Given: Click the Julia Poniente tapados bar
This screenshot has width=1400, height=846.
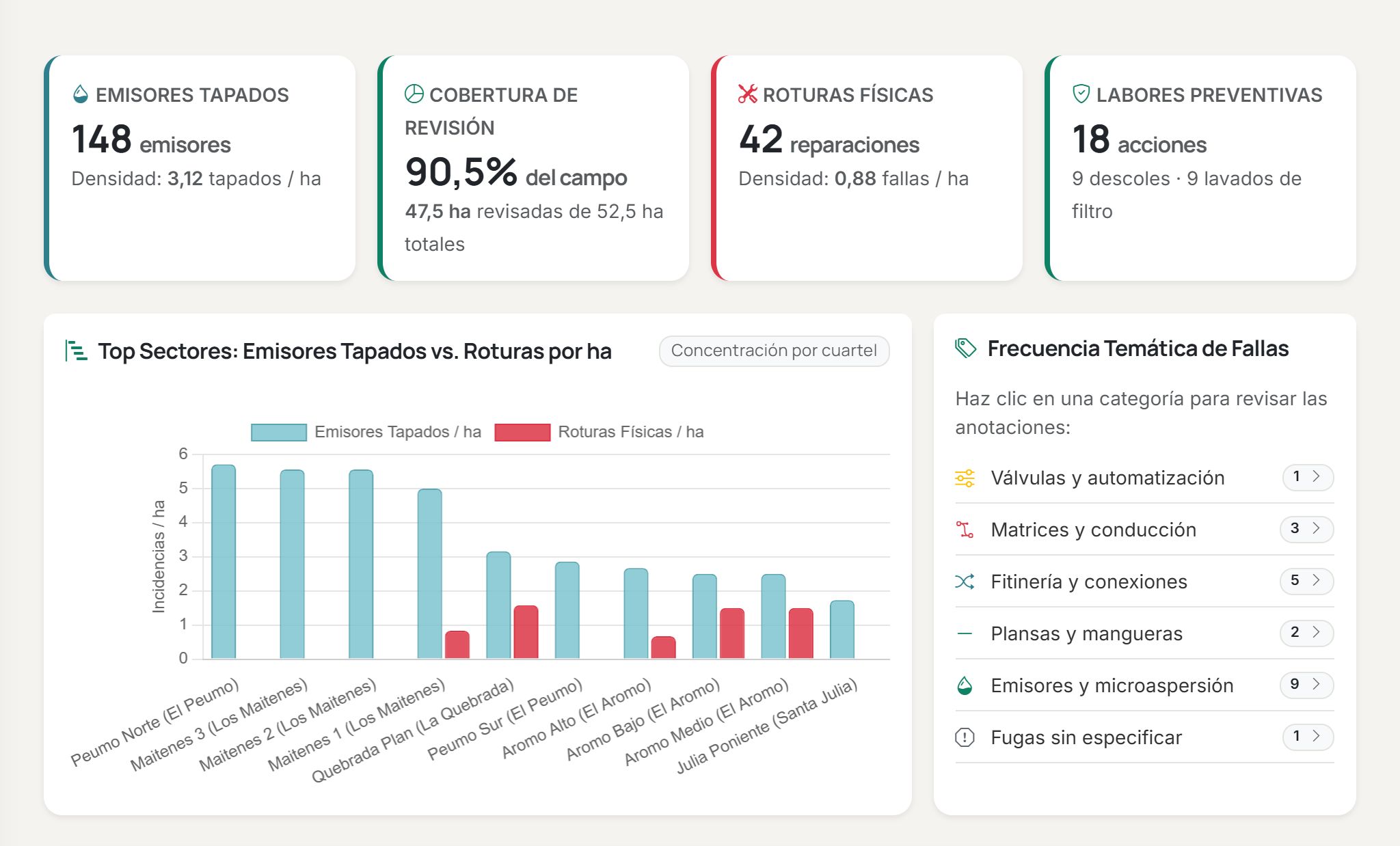Looking at the screenshot, I should pyautogui.click(x=842, y=629).
